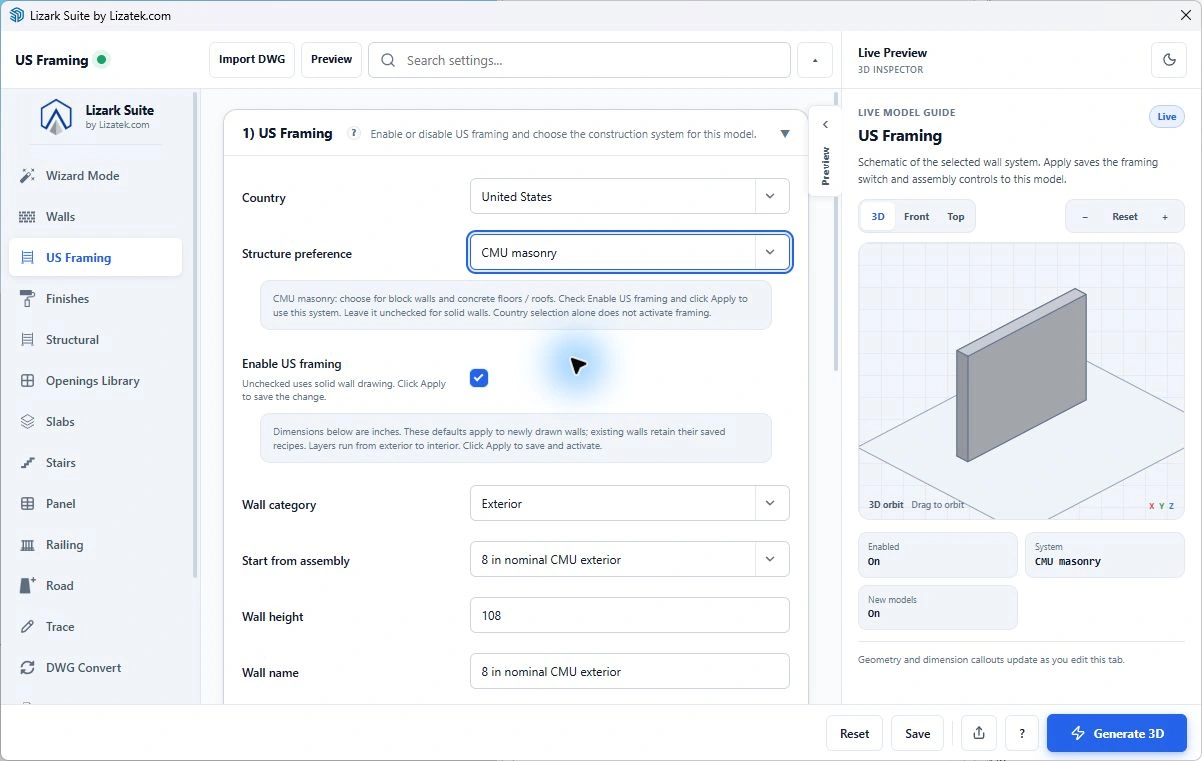Switch preview to Top view tab
This screenshot has height=761, width=1202.
click(x=956, y=217)
